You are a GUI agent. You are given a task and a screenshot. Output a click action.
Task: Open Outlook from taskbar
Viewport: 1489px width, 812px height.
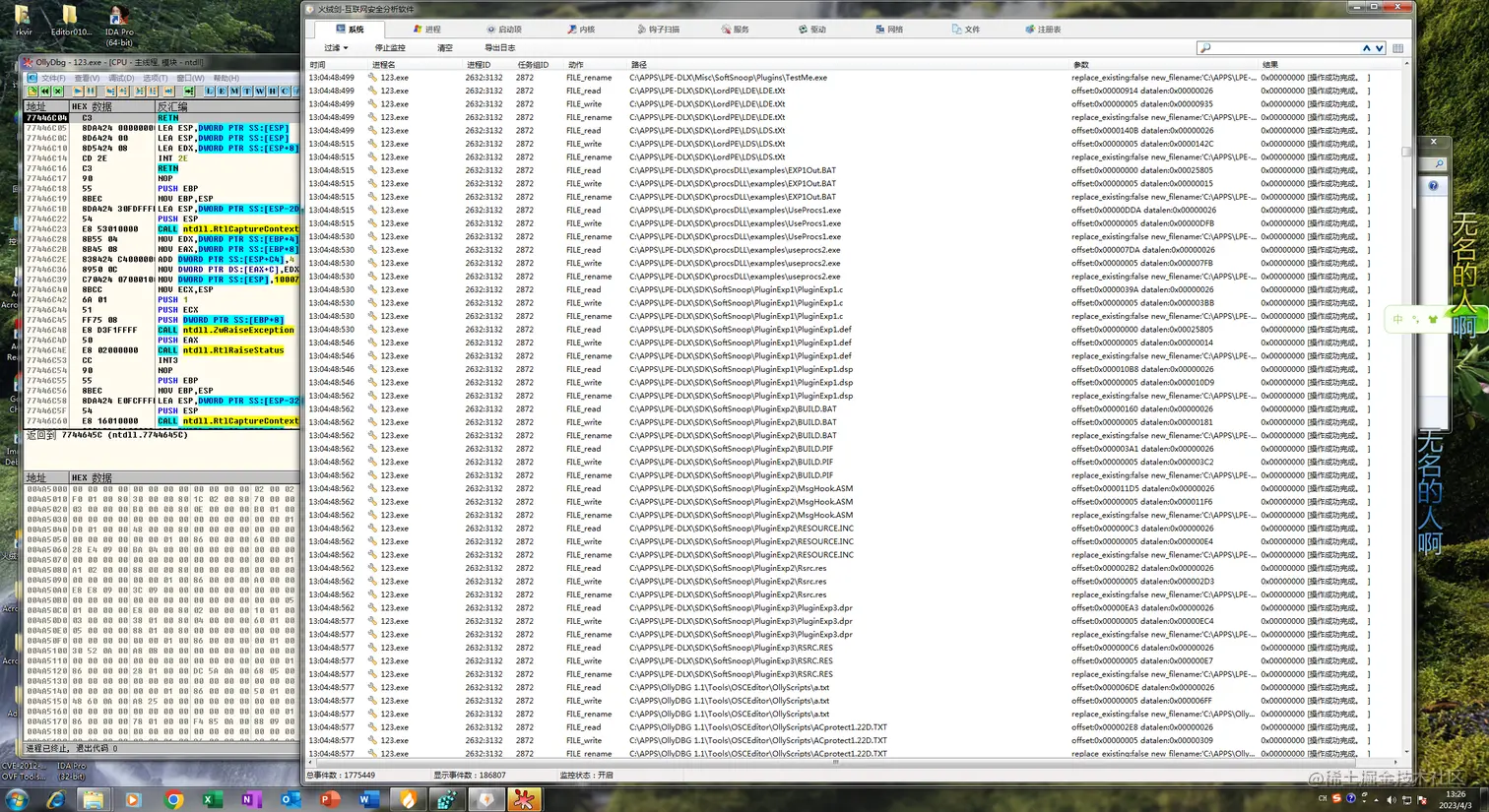click(x=290, y=799)
